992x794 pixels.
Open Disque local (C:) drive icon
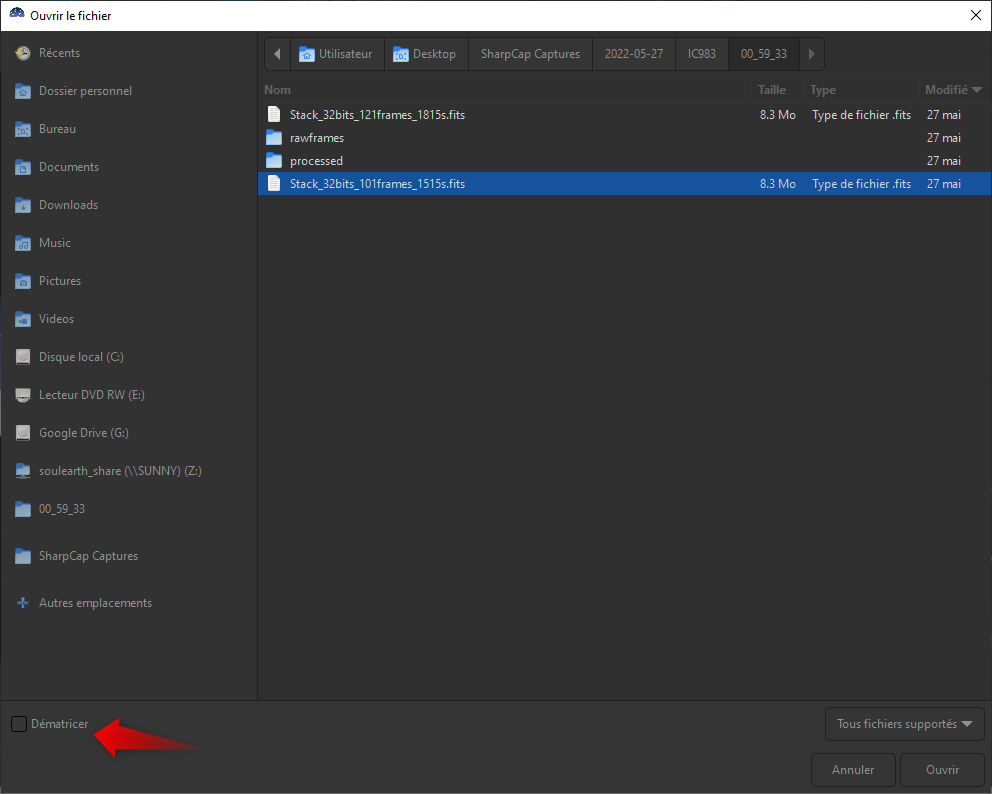coord(23,357)
